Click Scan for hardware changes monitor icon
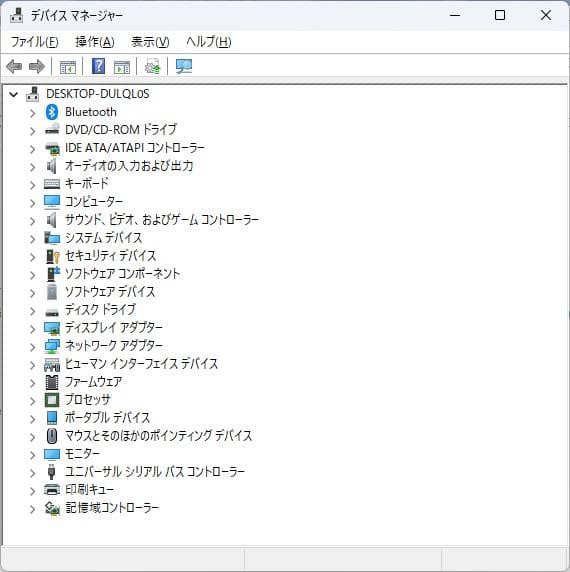 coord(184,67)
